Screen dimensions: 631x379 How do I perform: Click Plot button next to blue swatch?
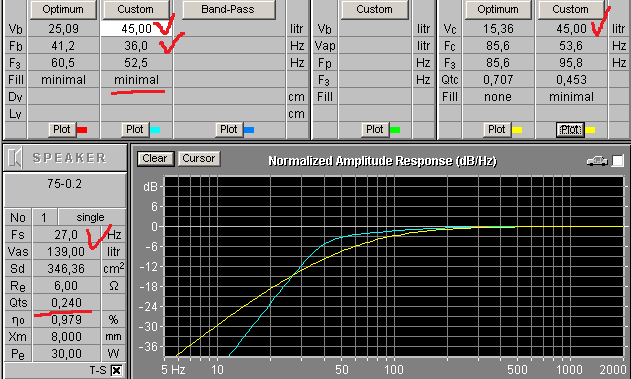point(229,130)
